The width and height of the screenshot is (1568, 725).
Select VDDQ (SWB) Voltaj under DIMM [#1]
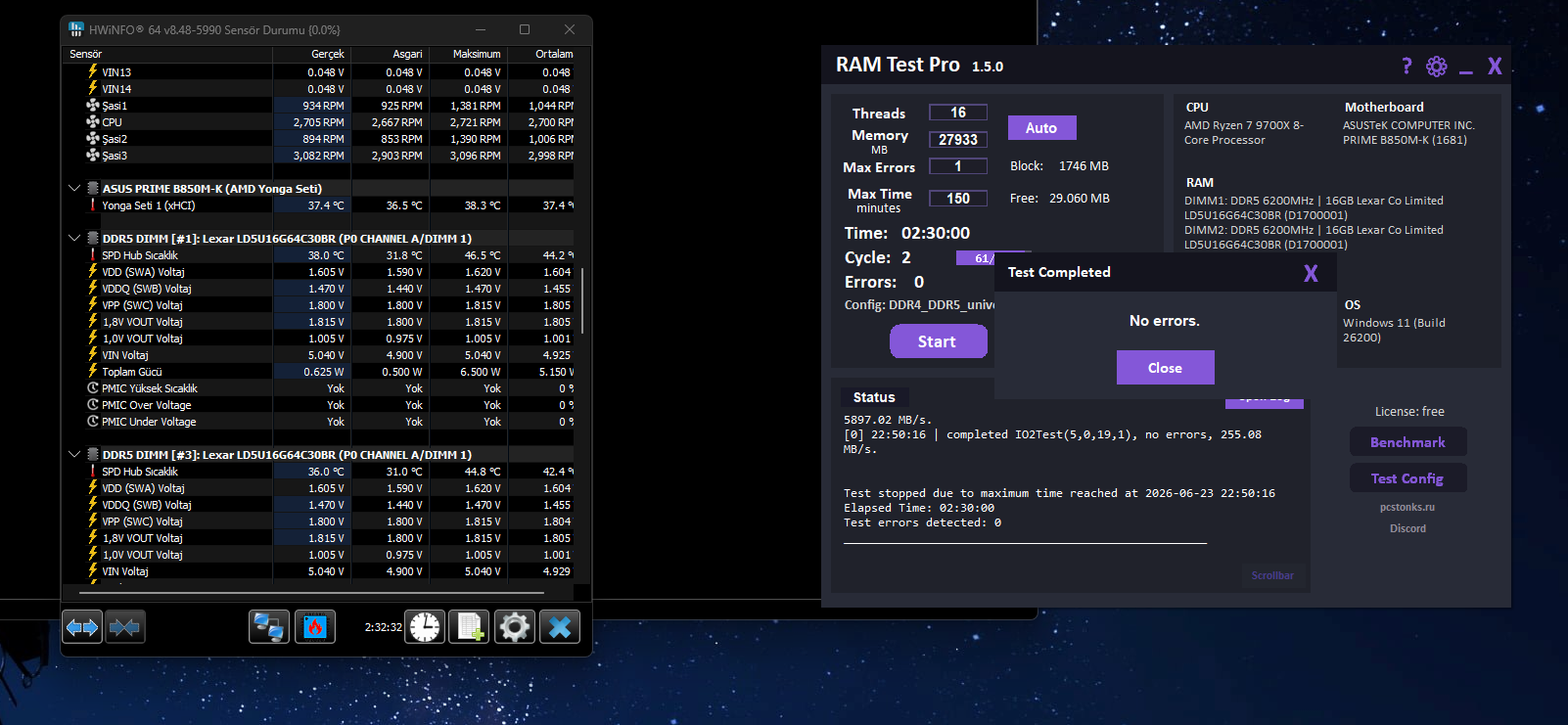coord(318,289)
